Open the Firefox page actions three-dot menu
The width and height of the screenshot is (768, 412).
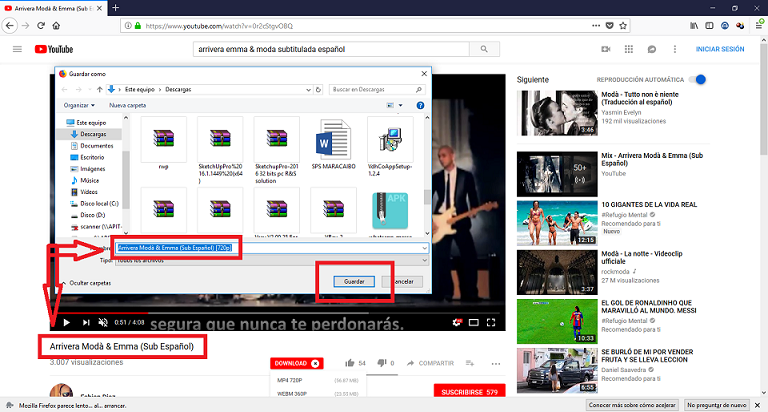[596, 25]
